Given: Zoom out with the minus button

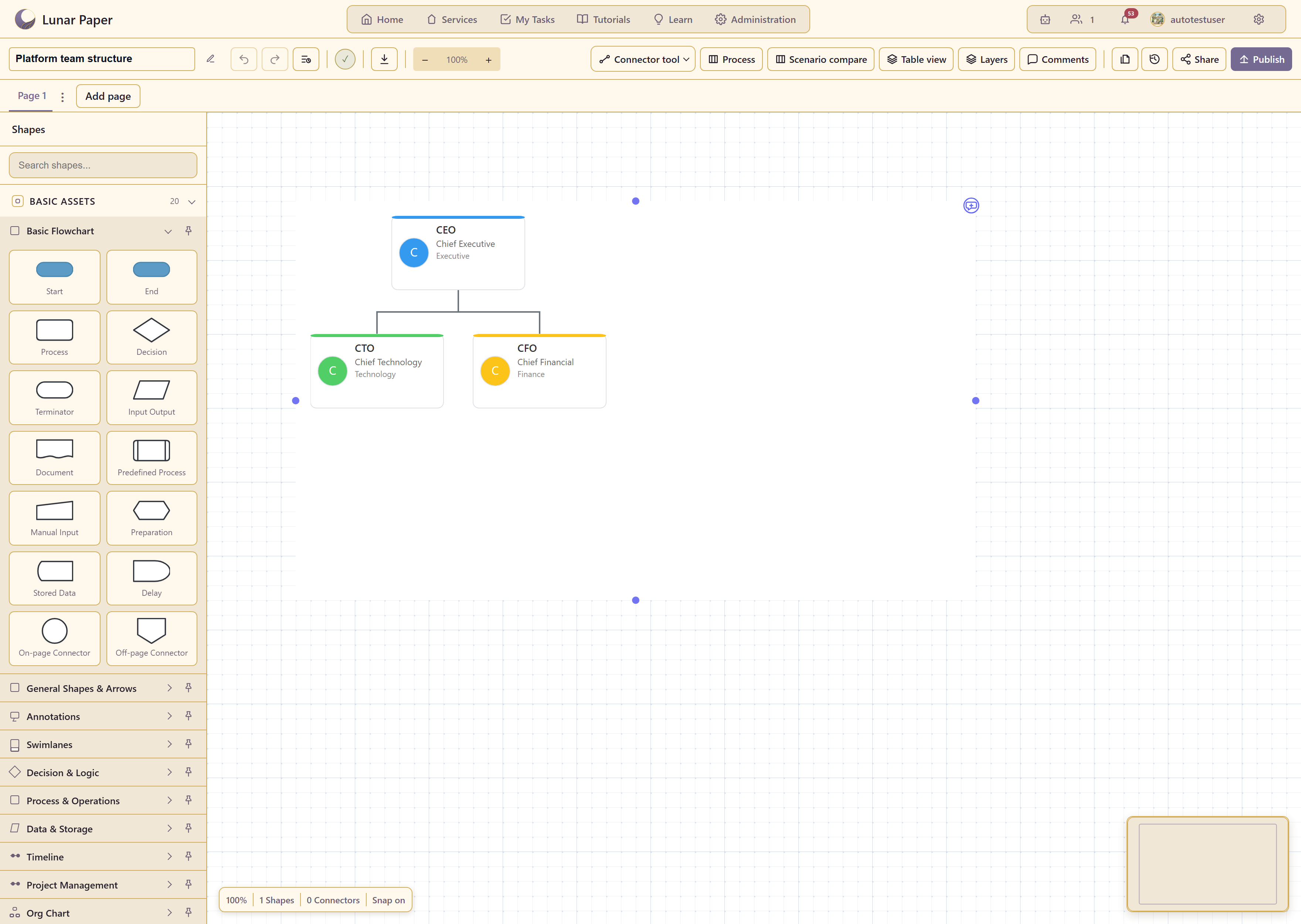Looking at the screenshot, I should point(425,60).
